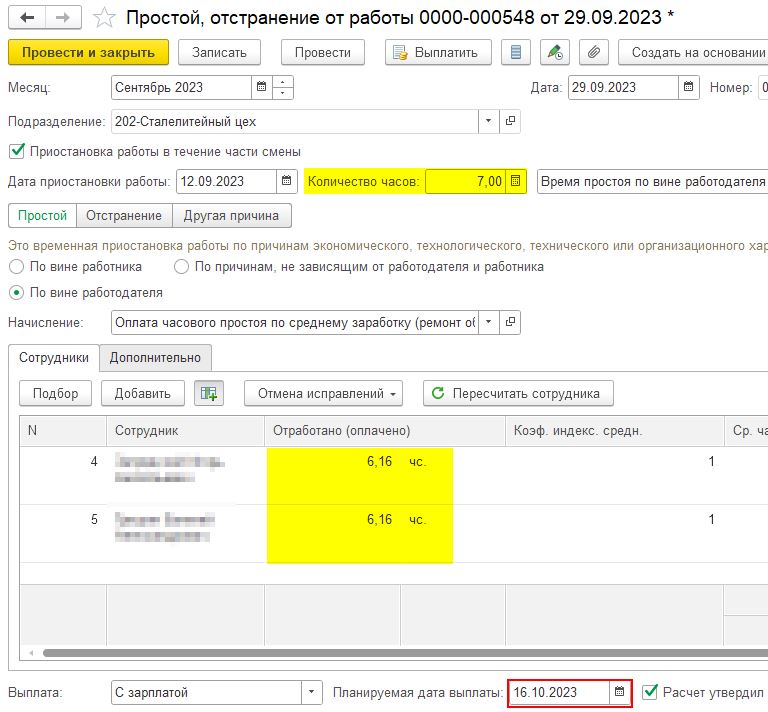768x712 pixels.
Task: Open attached files with paperclip icon
Action: (594, 52)
